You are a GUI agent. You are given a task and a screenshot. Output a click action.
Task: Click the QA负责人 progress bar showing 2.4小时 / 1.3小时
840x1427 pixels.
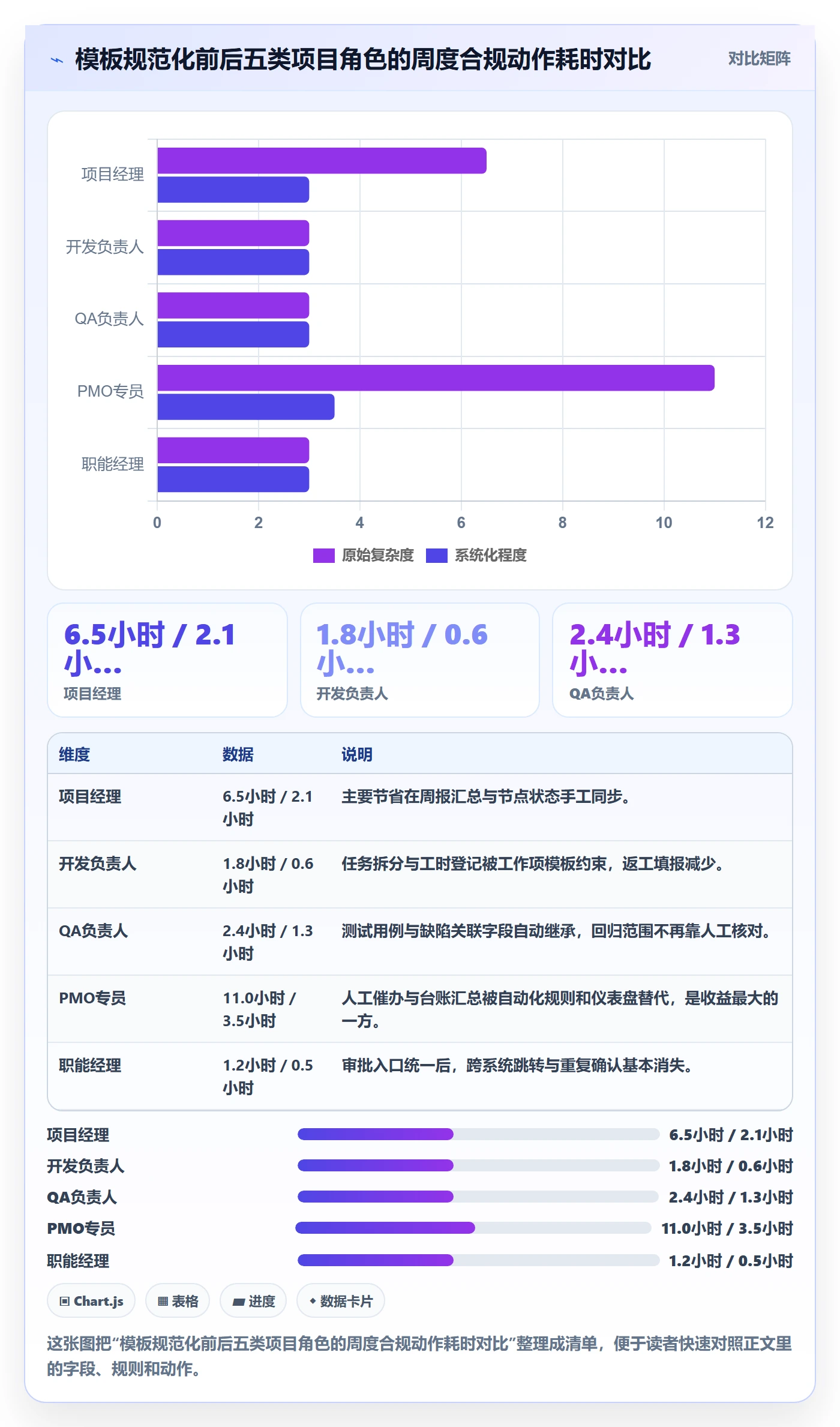tap(478, 1197)
